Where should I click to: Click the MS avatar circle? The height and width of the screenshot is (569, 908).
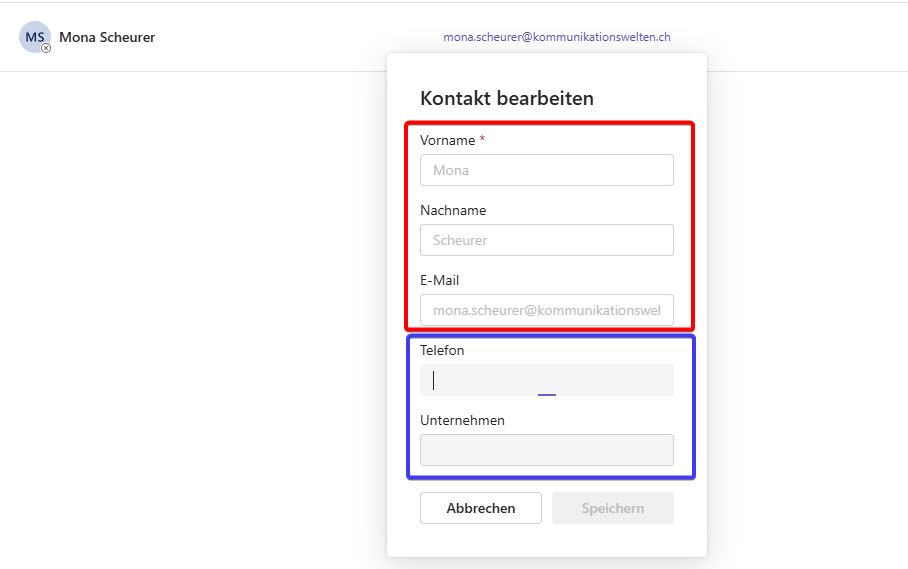pyautogui.click(x=34, y=36)
